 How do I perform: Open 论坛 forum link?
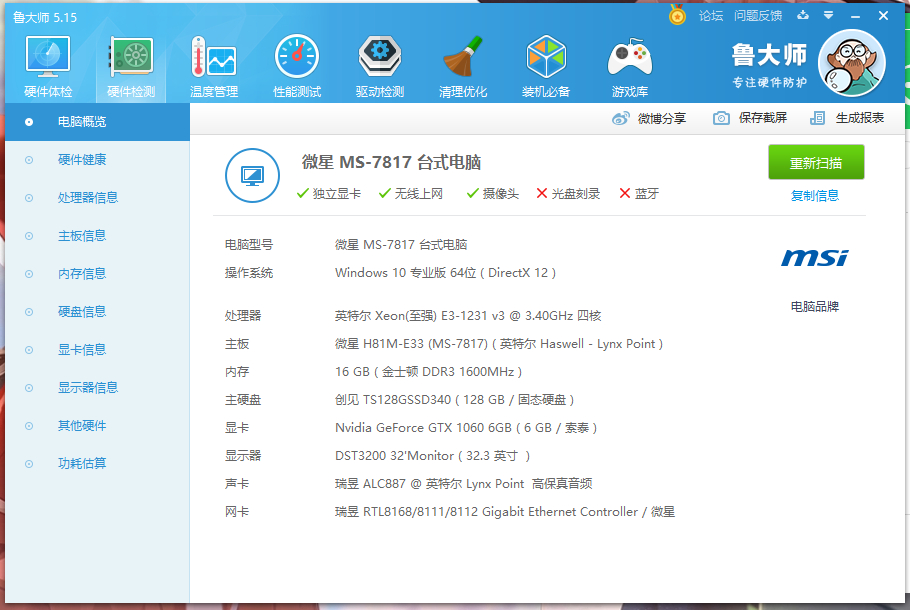711,16
